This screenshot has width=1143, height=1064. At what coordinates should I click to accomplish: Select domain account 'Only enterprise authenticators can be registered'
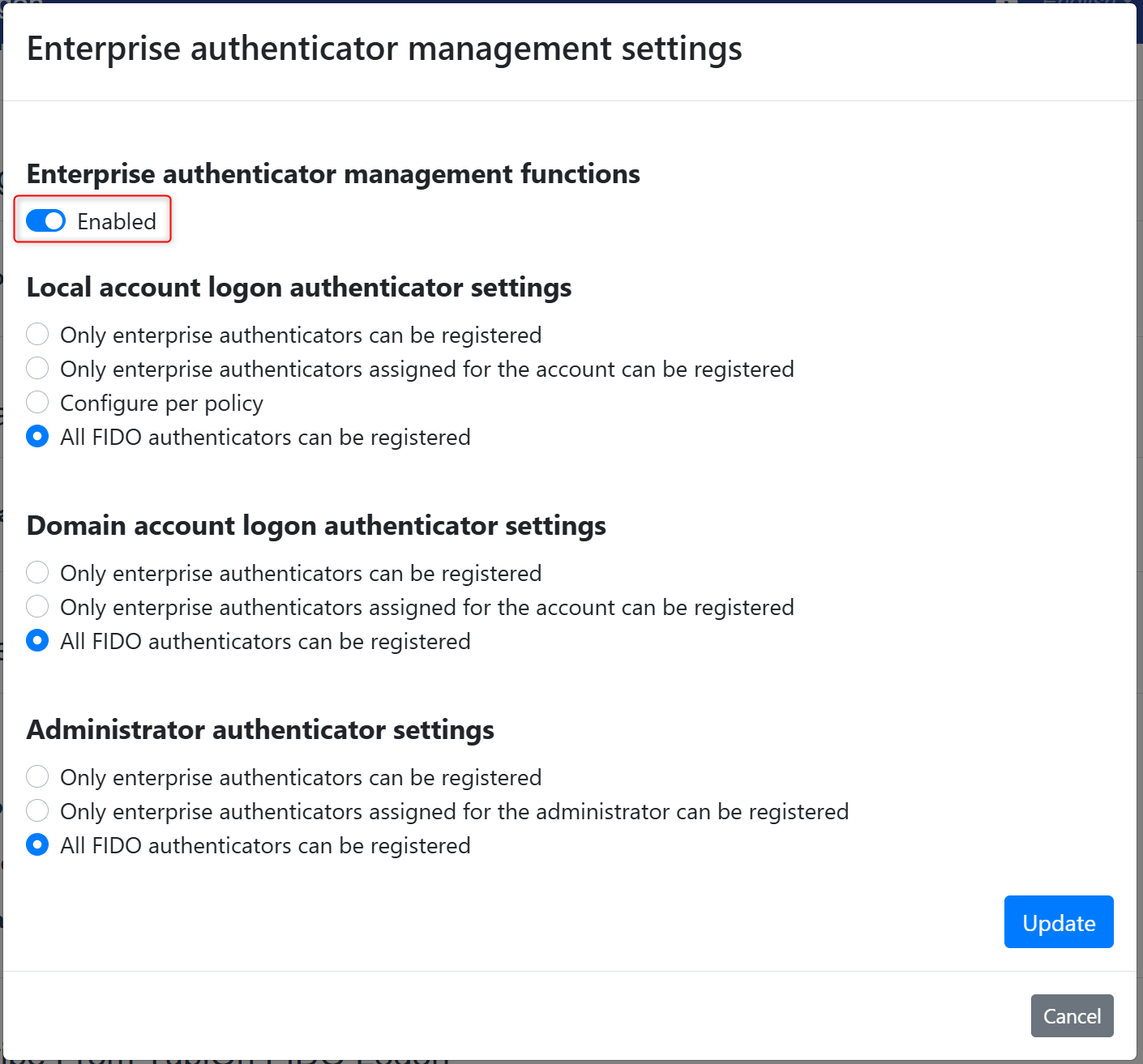[x=37, y=572]
